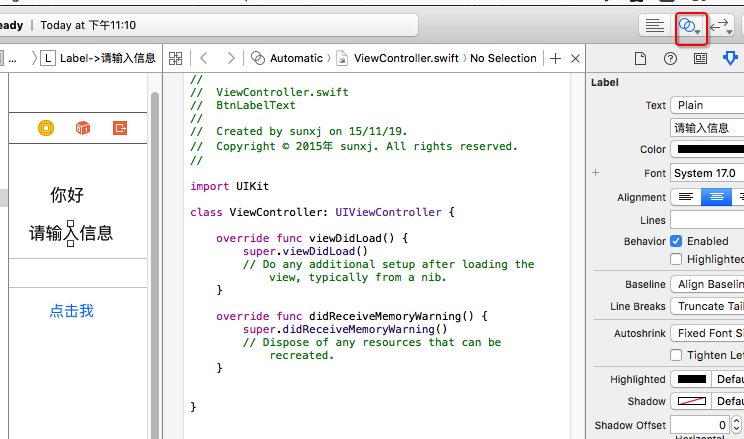
Task: Open the Assistant editor
Action: pyautogui.click(x=690, y=26)
